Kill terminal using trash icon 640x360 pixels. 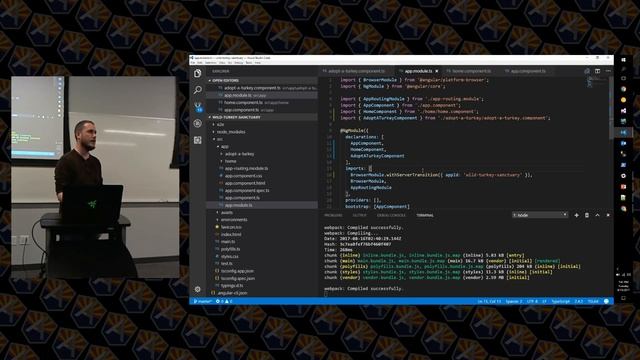coord(587,215)
